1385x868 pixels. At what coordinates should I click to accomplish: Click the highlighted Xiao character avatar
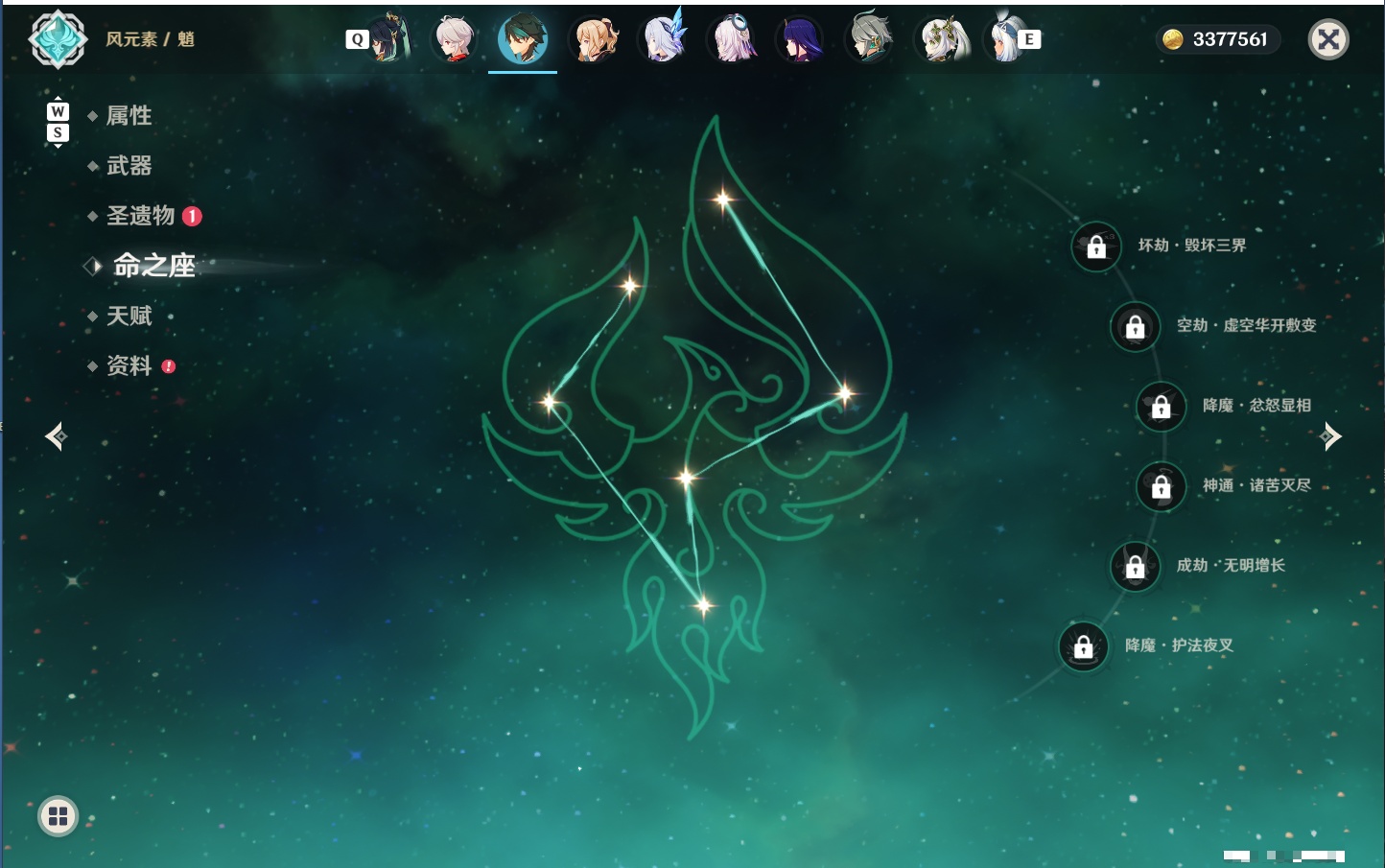point(523,39)
